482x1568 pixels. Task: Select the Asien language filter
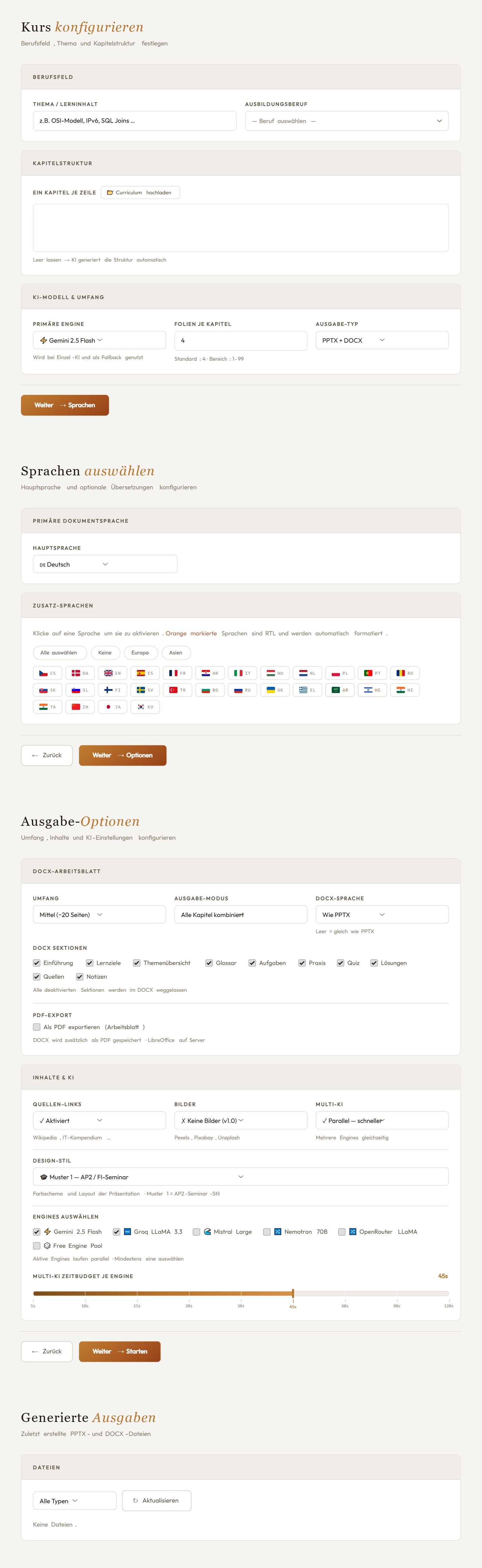coord(176,653)
